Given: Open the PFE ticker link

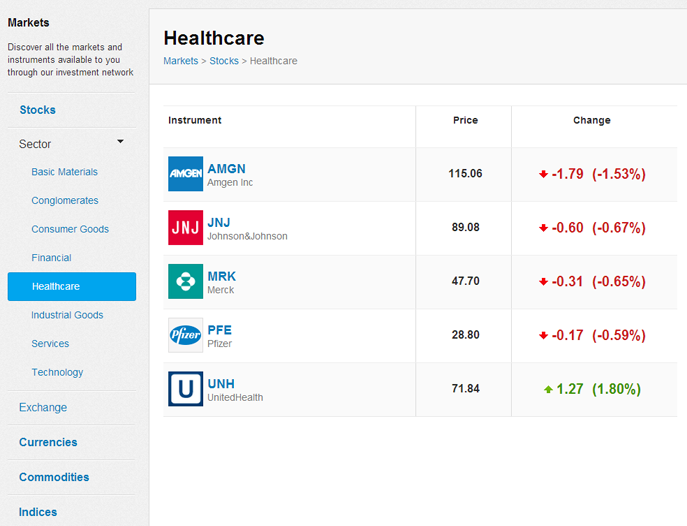Looking at the screenshot, I should pyautogui.click(x=220, y=330).
